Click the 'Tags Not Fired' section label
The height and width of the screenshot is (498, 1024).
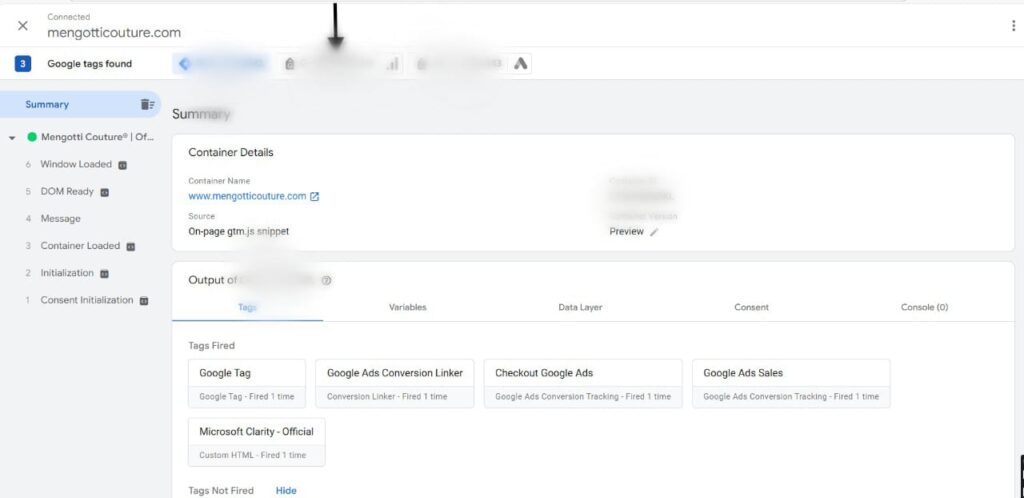pyautogui.click(x=221, y=491)
